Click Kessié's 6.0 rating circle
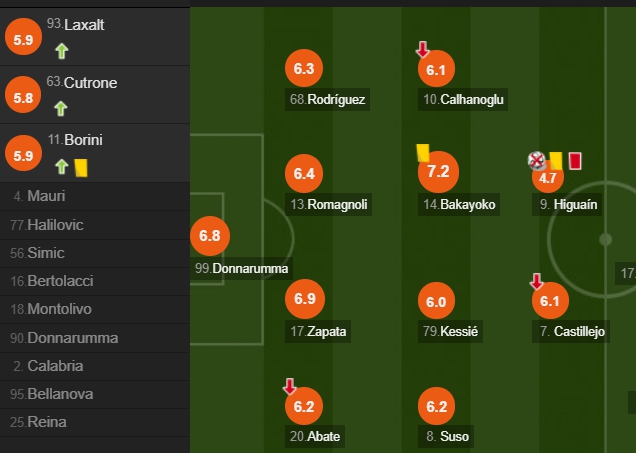 pos(436,301)
